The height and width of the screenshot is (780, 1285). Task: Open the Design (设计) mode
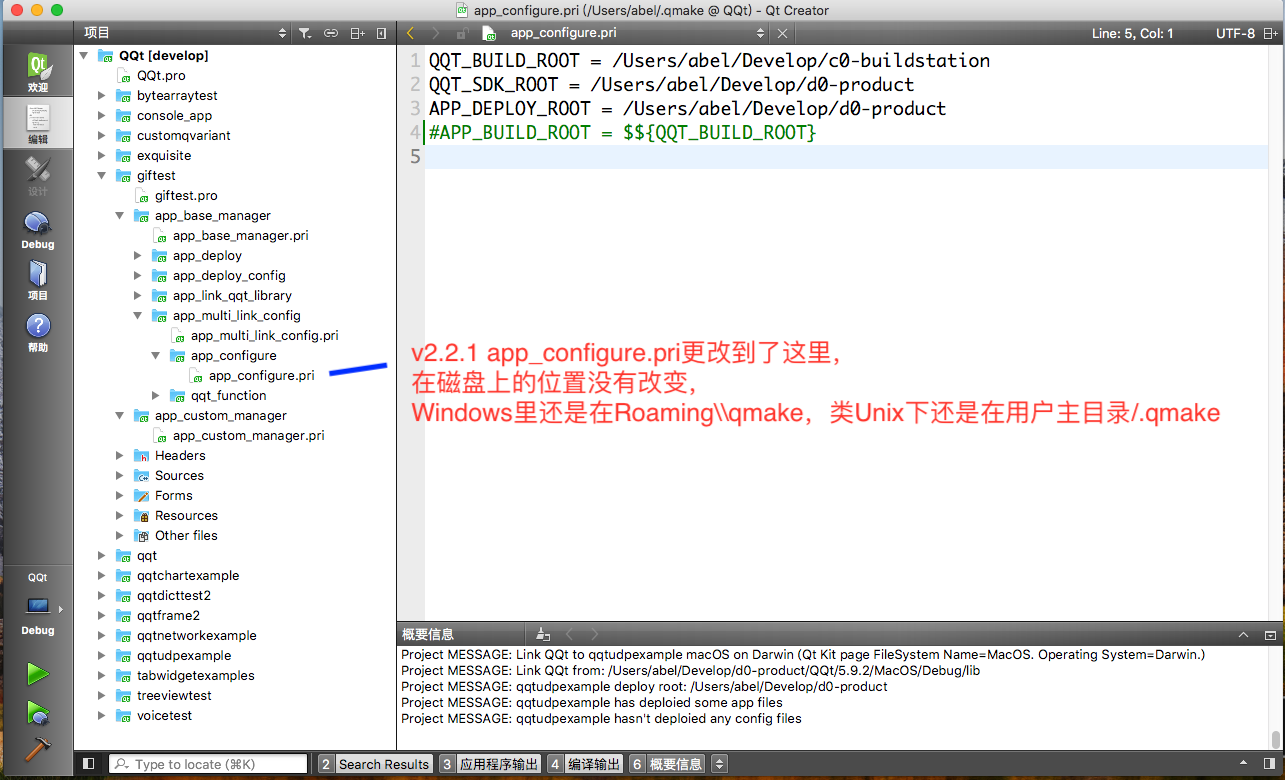coord(37,176)
